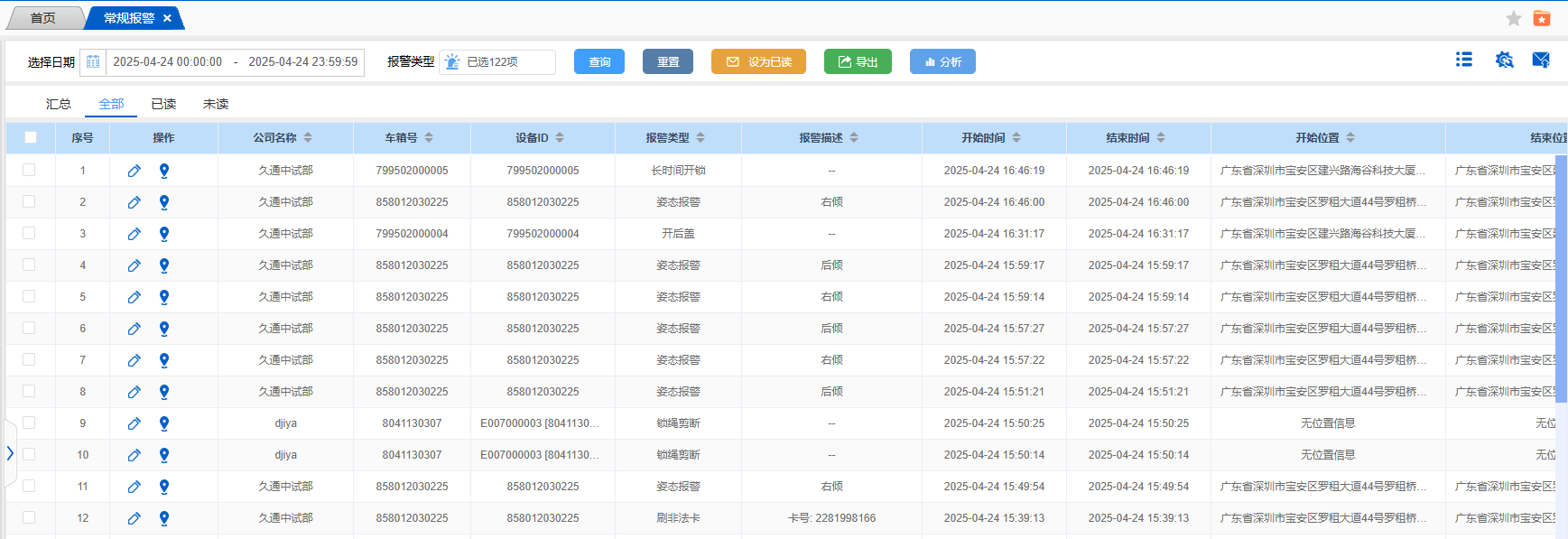The width and height of the screenshot is (1568, 539).
Task: Expand the left side panel arrow
Action: click(10, 453)
